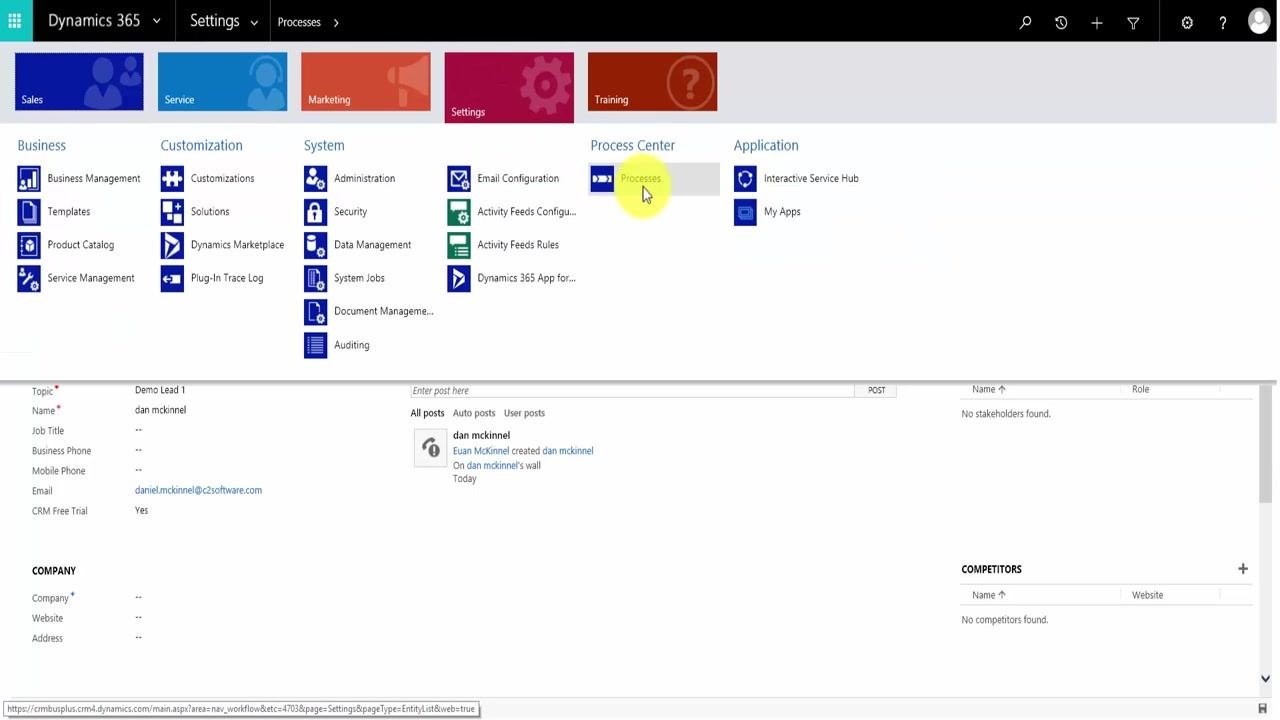Image resolution: width=1280 pixels, height=720 pixels.
Task: Open the Solutions link
Action: coord(210,211)
